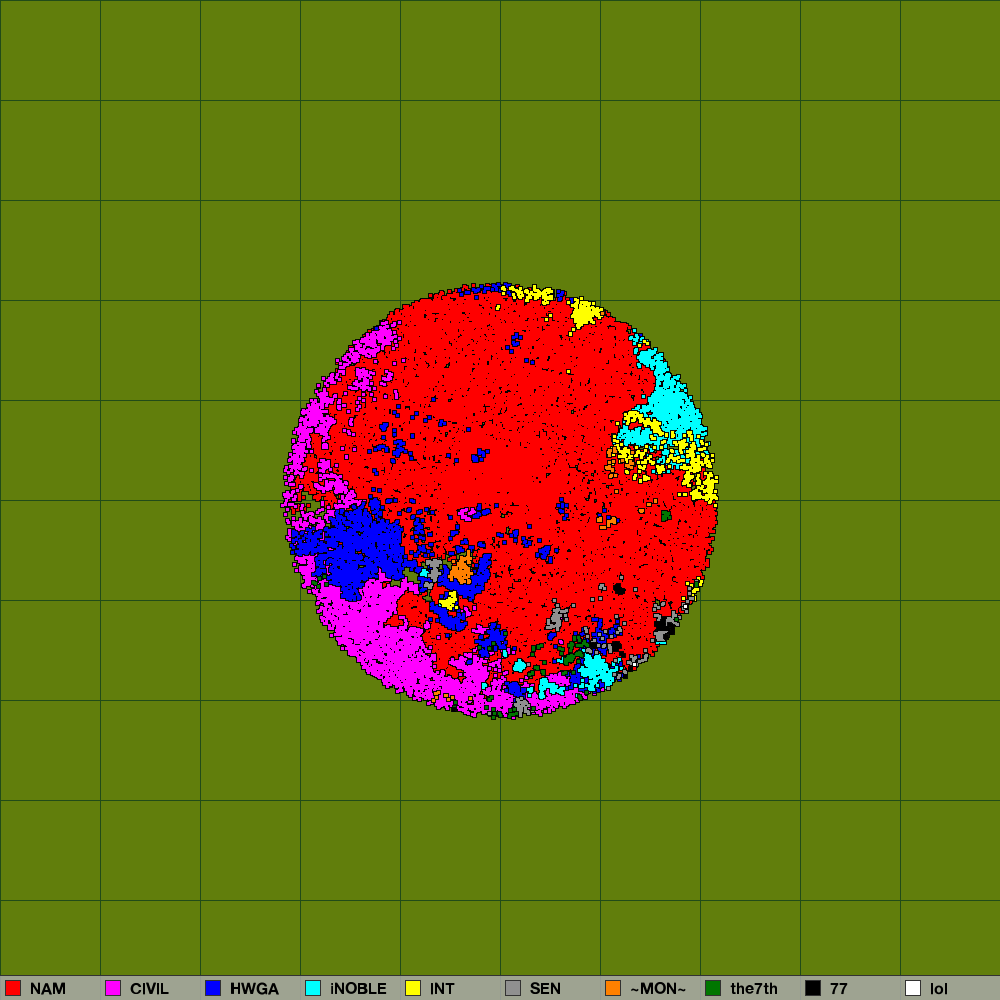Pick the black 77 legend swatch

point(813,988)
